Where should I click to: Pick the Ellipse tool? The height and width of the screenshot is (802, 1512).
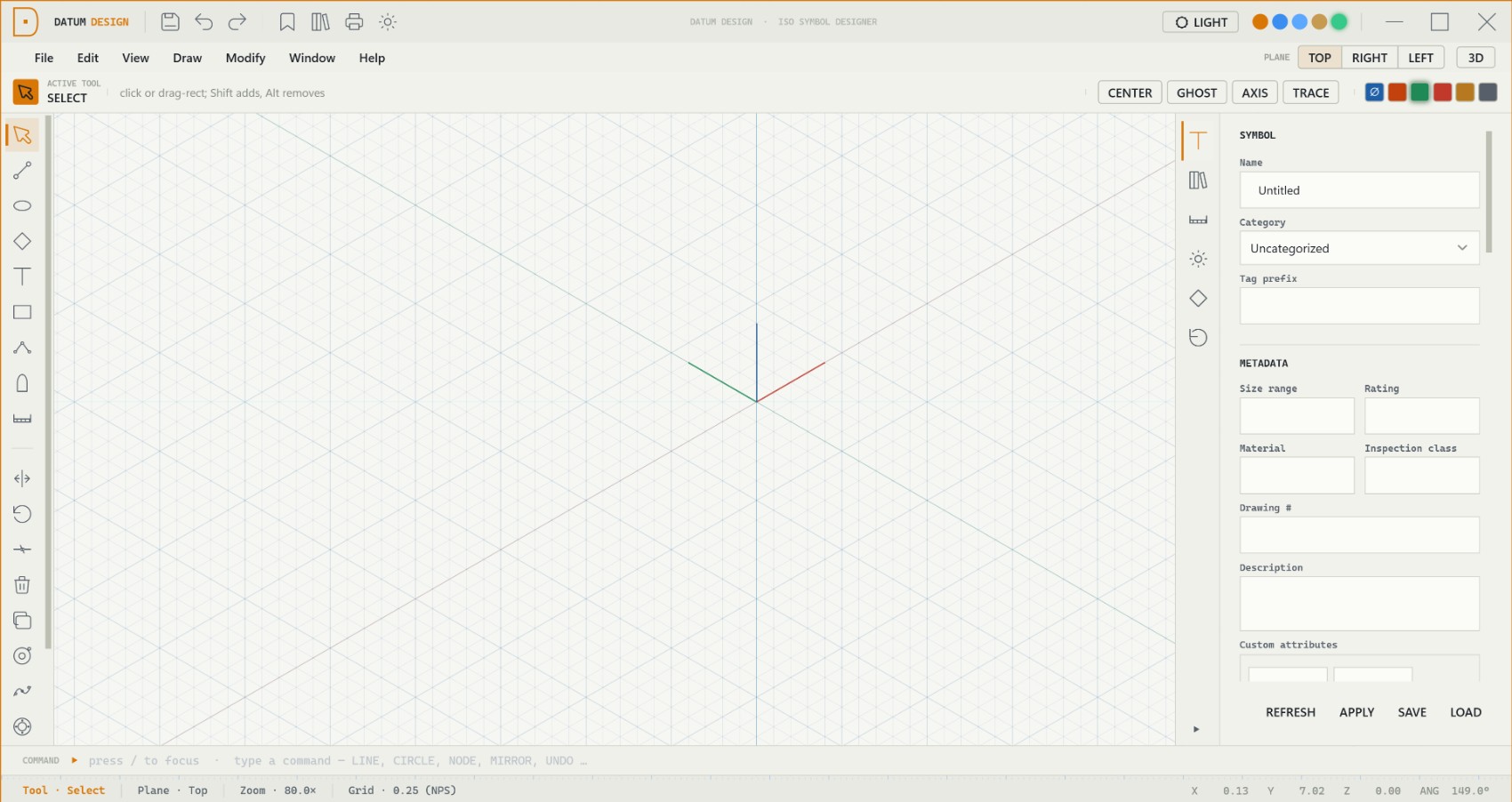click(x=22, y=206)
